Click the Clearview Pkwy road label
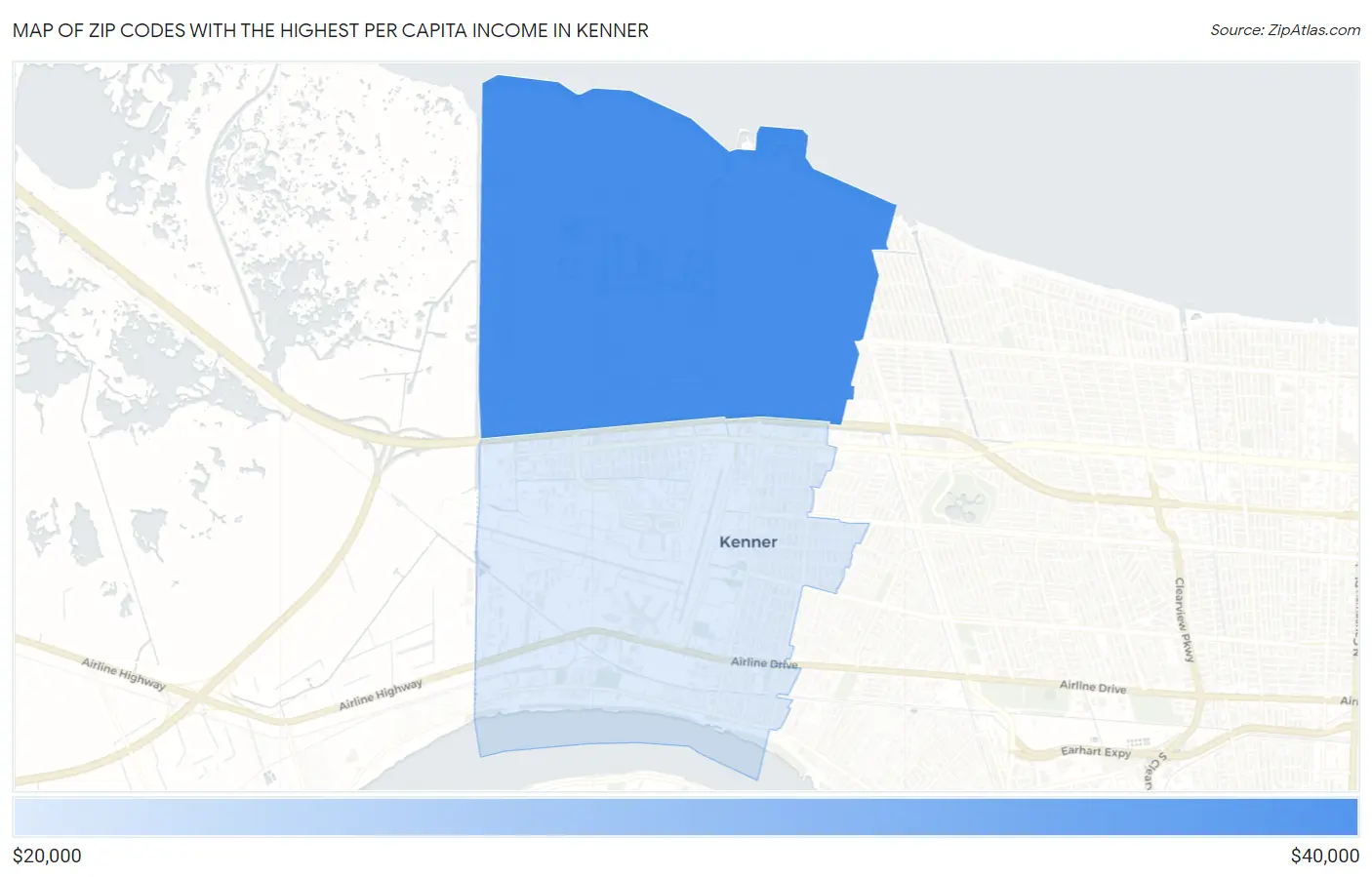1372x877 pixels. tap(1185, 619)
